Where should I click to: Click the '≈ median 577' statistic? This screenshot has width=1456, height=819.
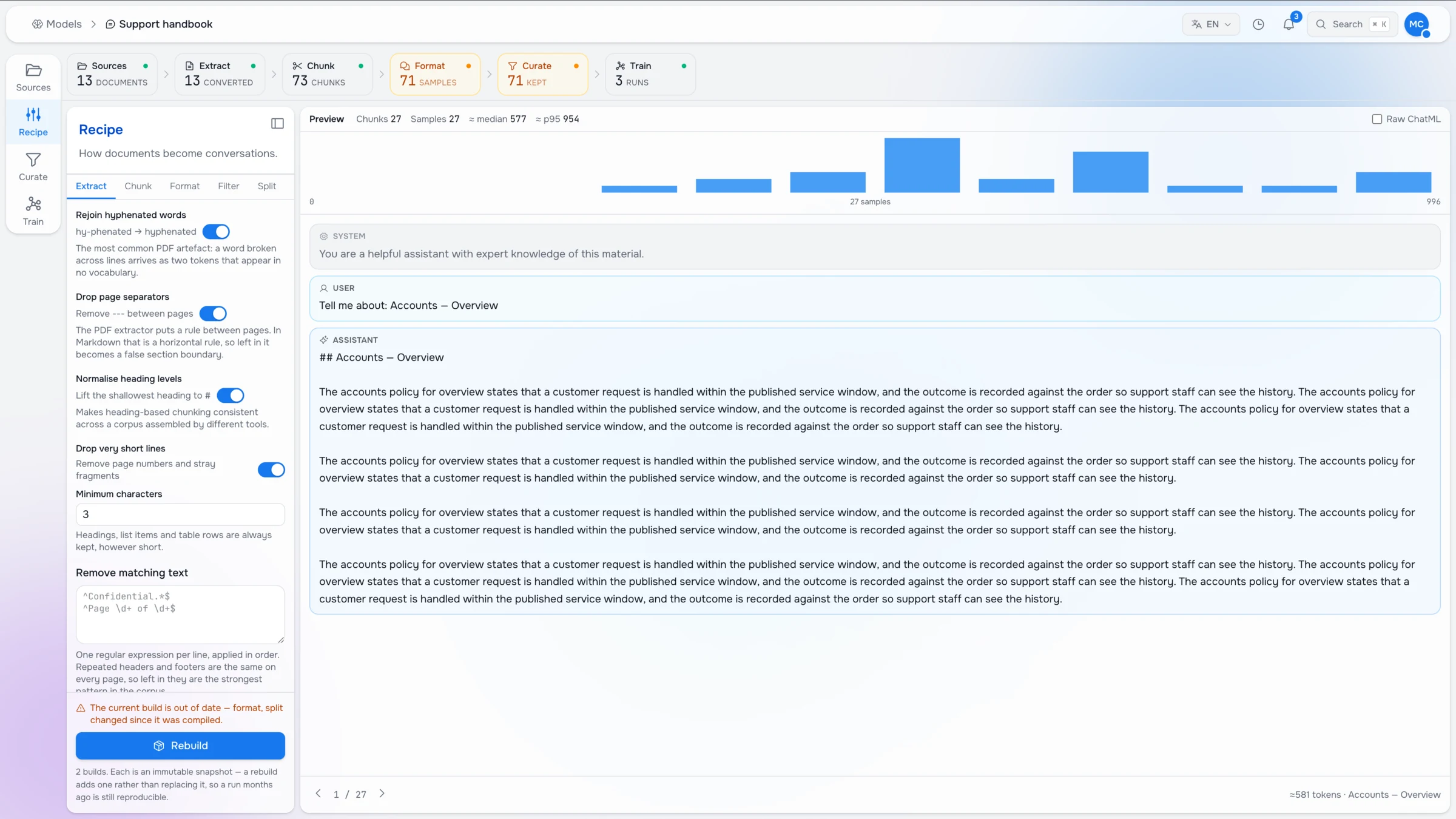point(497,119)
